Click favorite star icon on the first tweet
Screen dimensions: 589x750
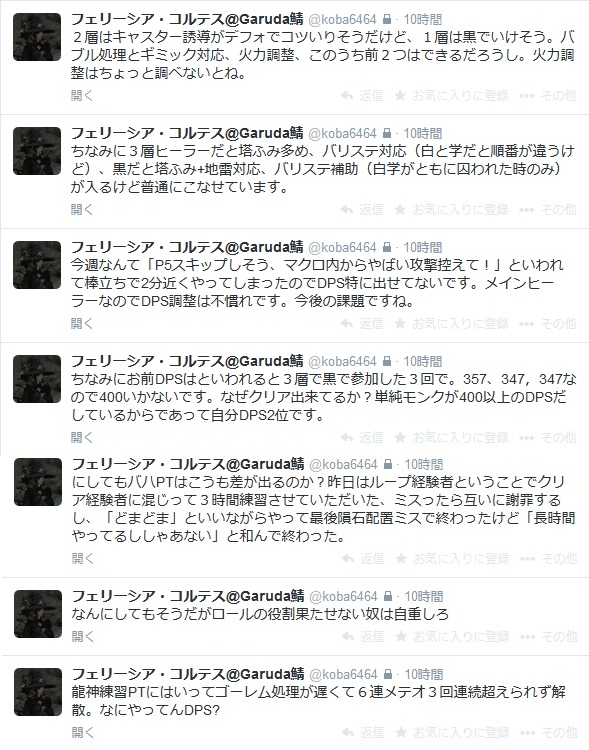pos(400,96)
